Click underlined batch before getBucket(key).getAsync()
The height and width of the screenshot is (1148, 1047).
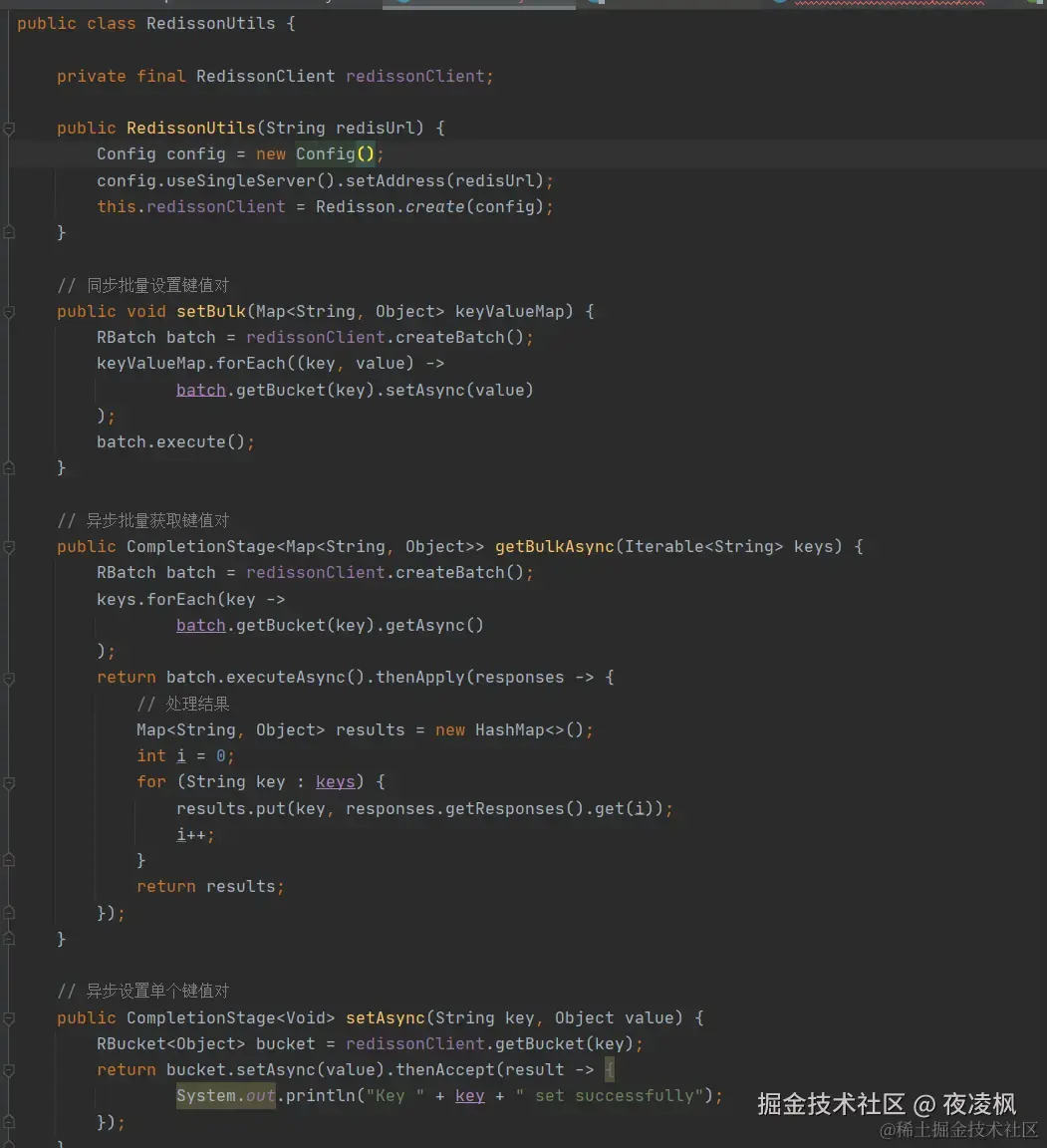tap(200, 625)
